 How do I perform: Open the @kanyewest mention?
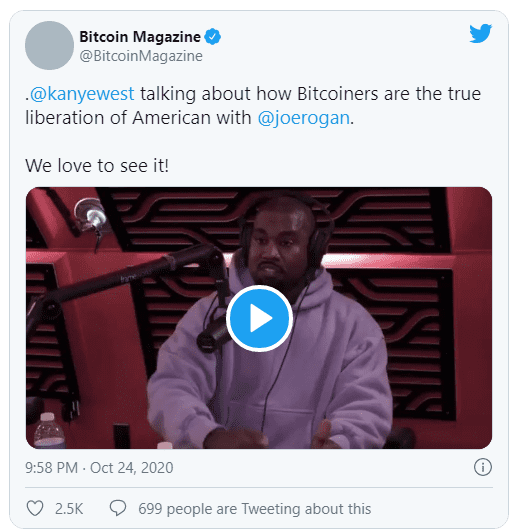coord(82,94)
